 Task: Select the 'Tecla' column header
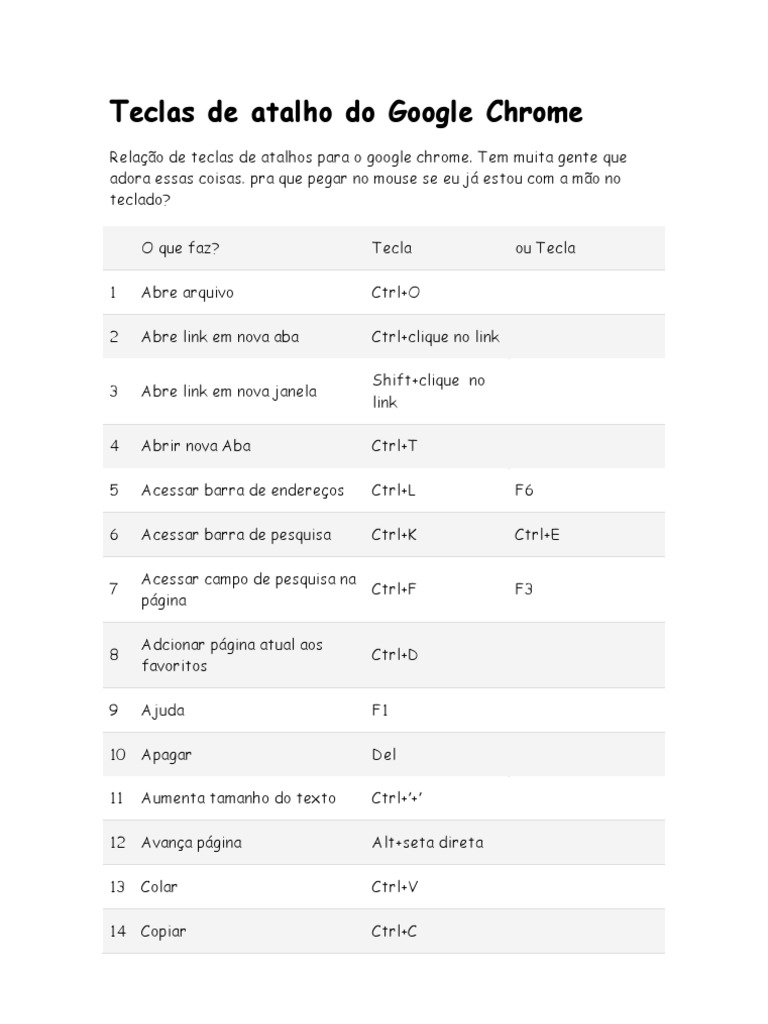(392, 248)
